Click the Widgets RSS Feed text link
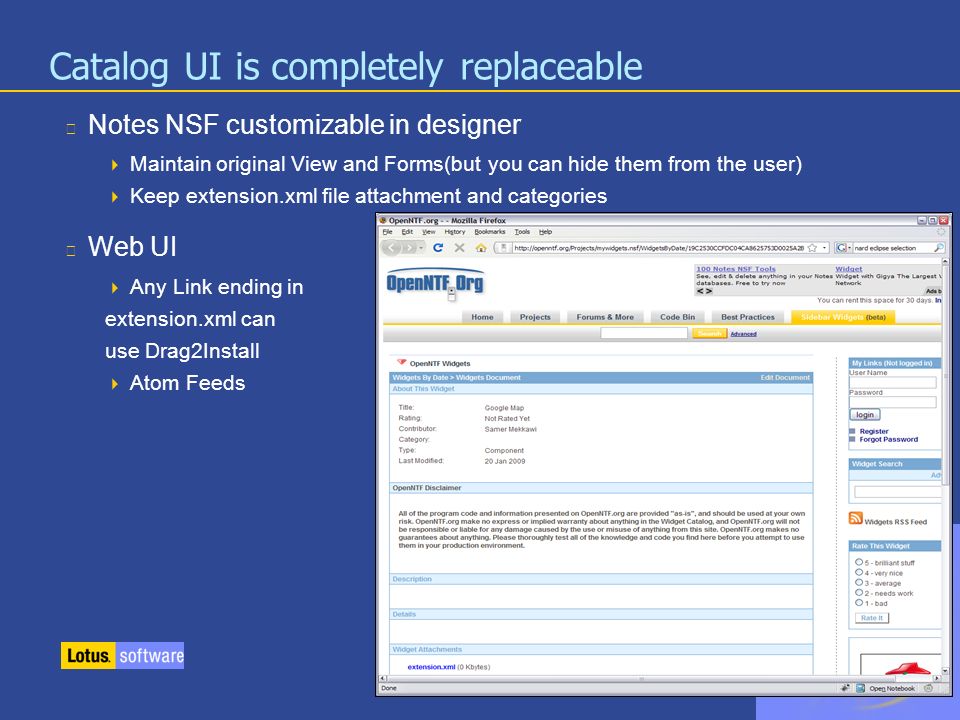Viewport: 960px width, 720px height. [896, 522]
